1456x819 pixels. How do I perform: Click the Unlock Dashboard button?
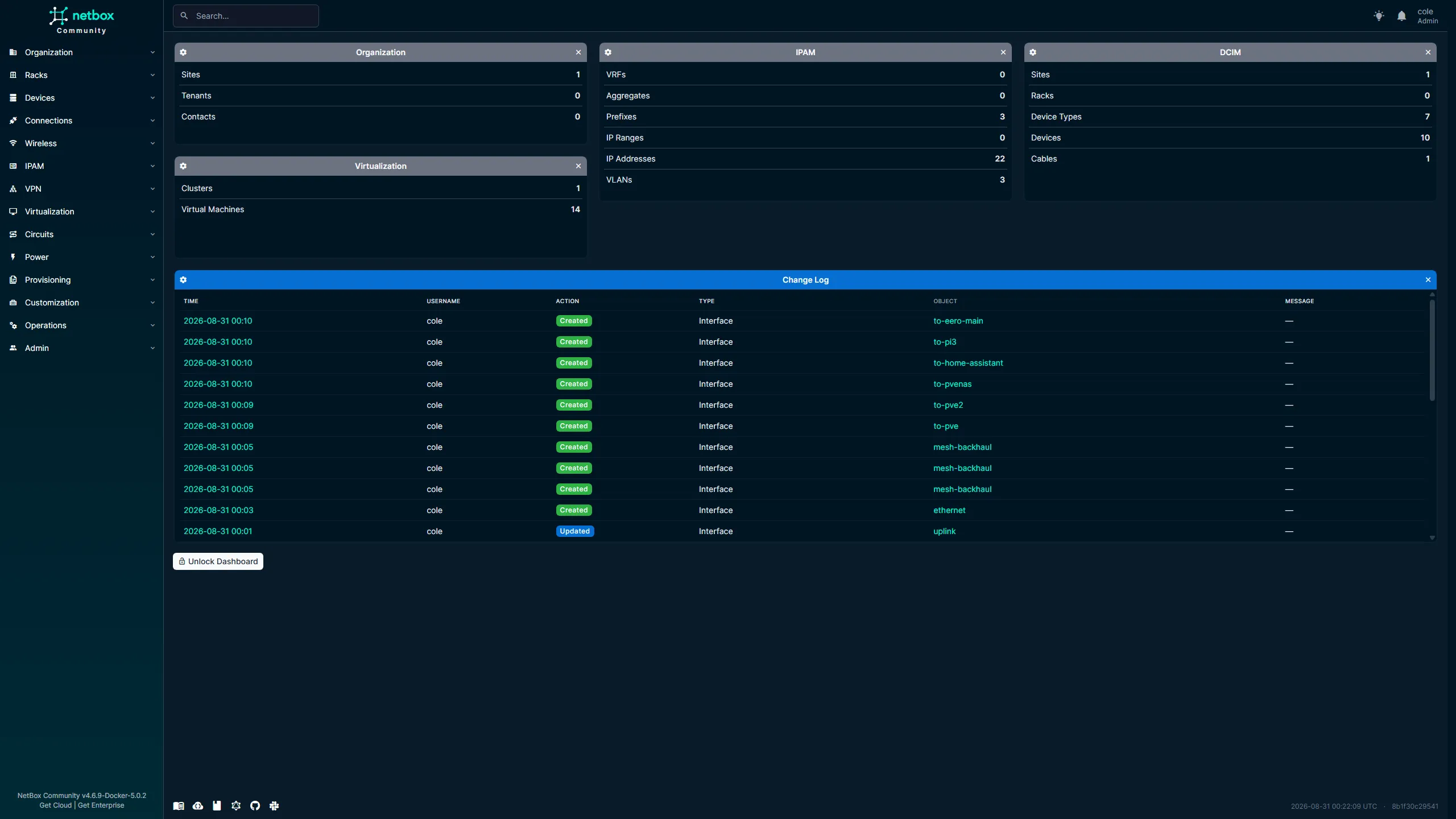(x=218, y=561)
